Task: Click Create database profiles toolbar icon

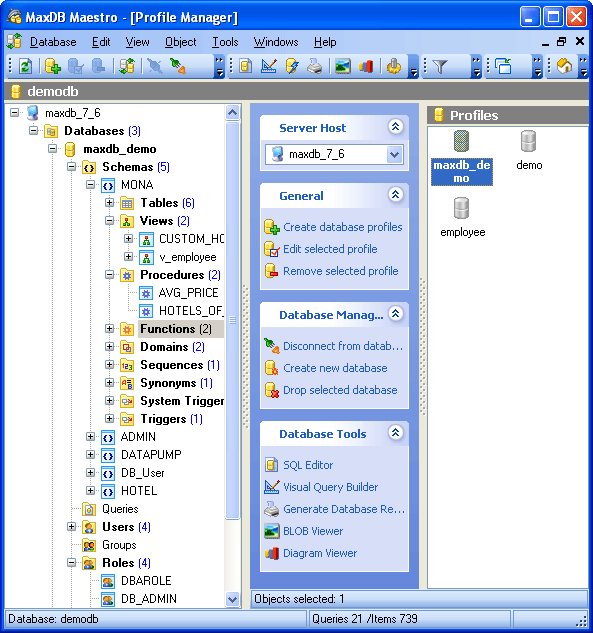Action: click(x=53, y=66)
